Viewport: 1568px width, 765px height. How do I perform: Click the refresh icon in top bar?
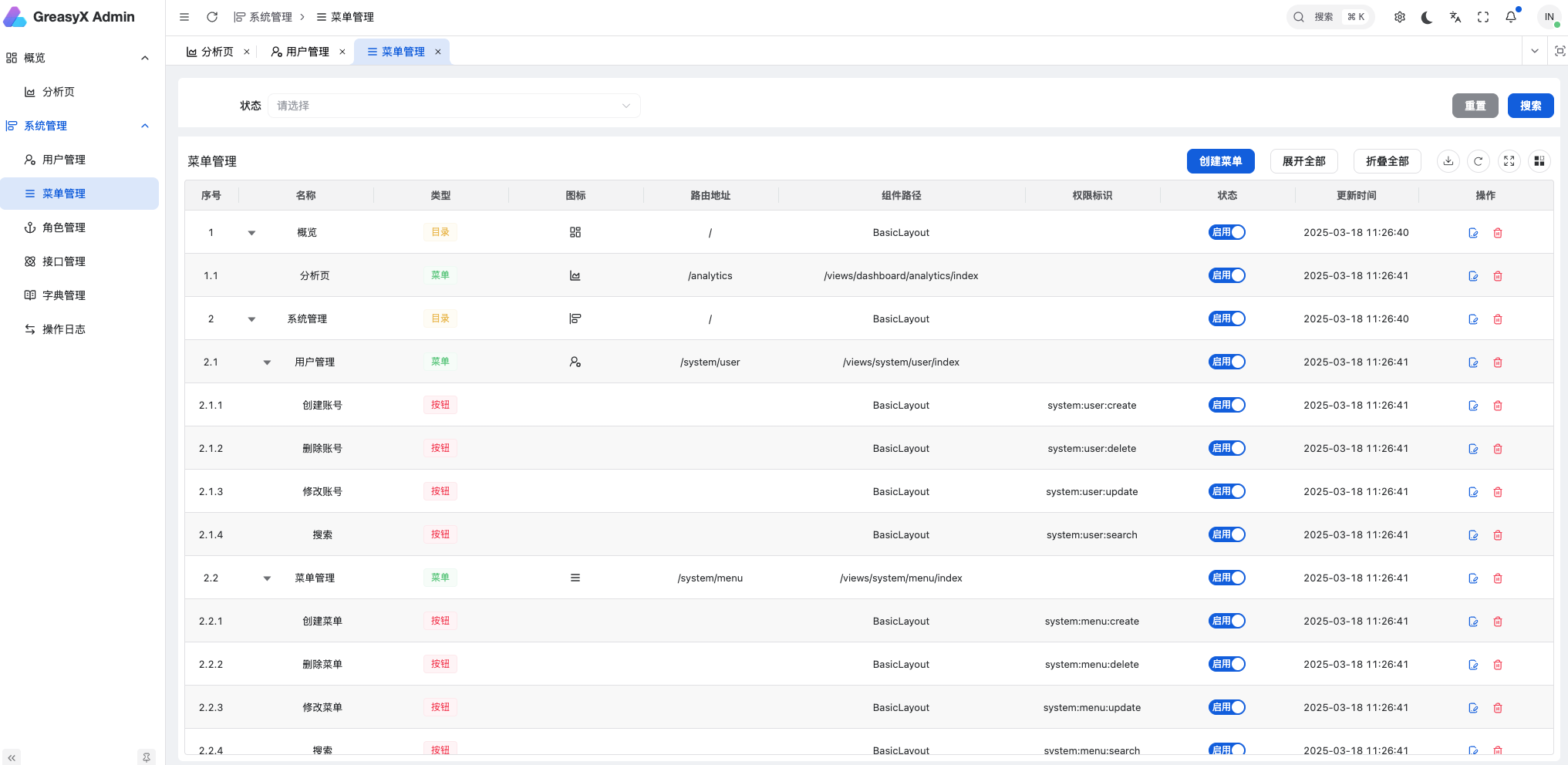tap(212, 17)
